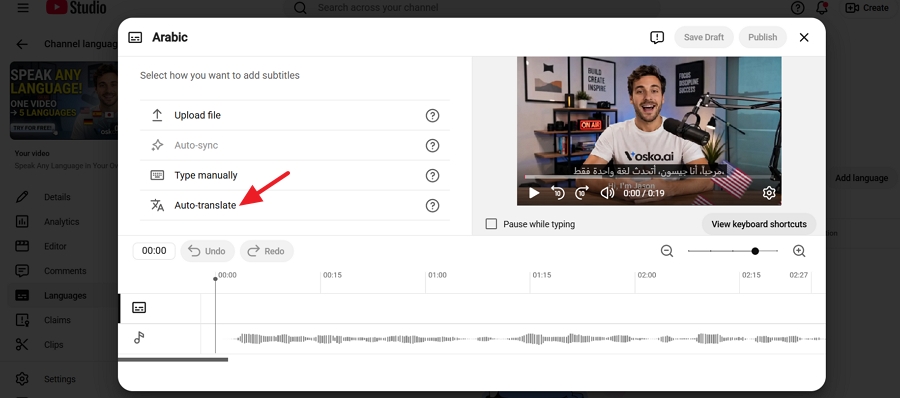Click the 01:00 marker on the timeline
900x398 pixels.
437,275
